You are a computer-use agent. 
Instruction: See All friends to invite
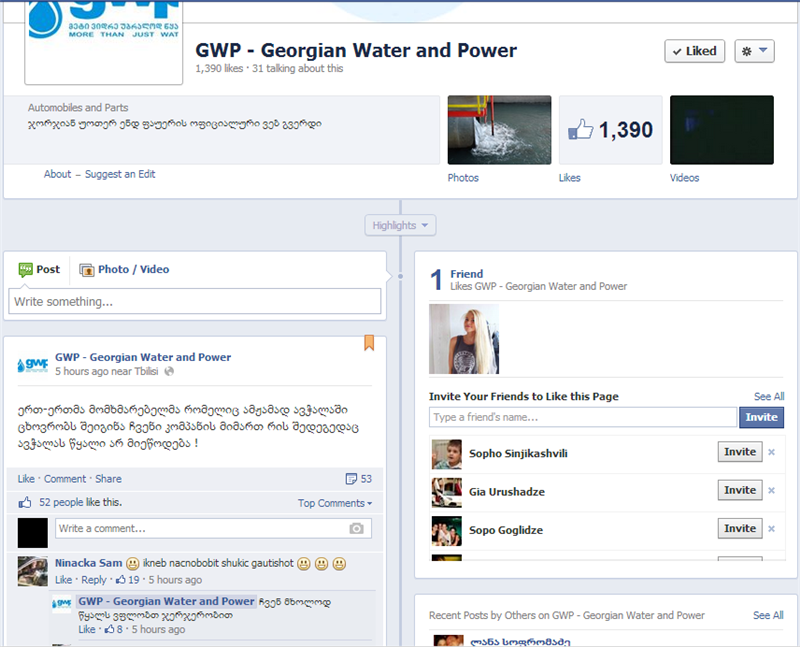(769, 396)
